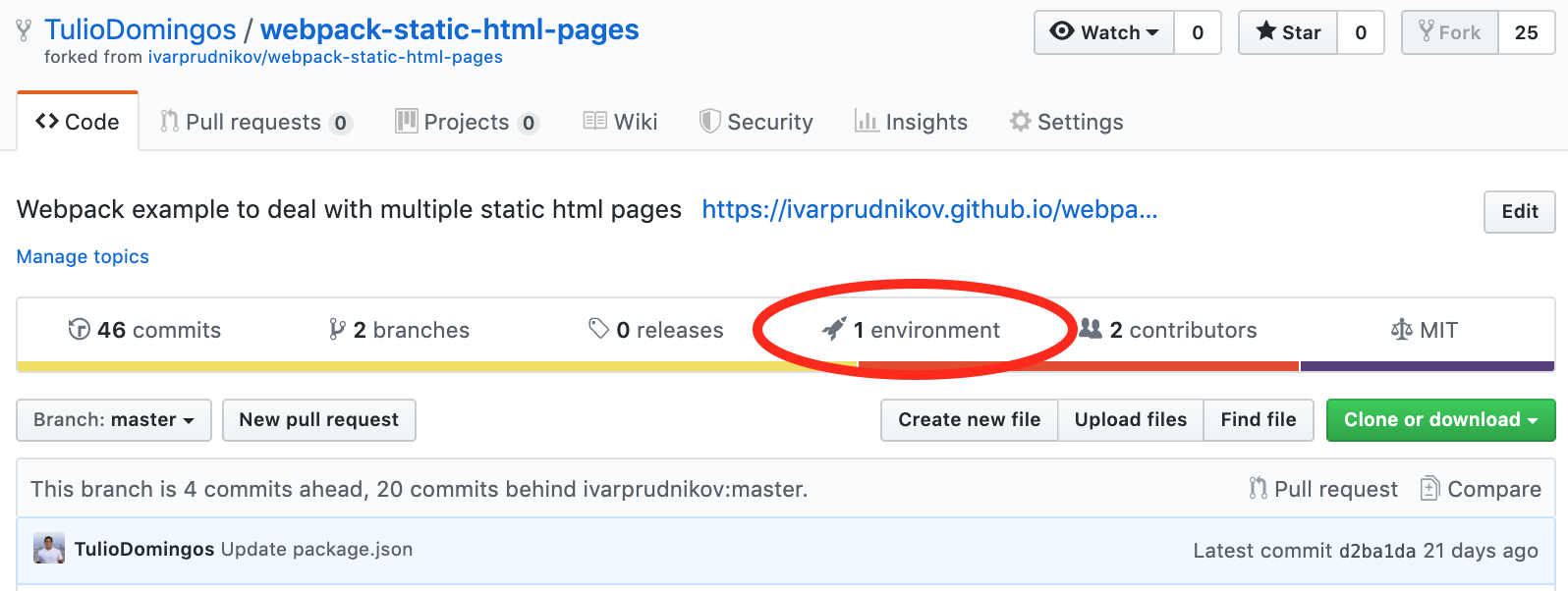Click the history clock icon beside 46 commits
The height and width of the screenshot is (591, 1568).
click(x=79, y=329)
